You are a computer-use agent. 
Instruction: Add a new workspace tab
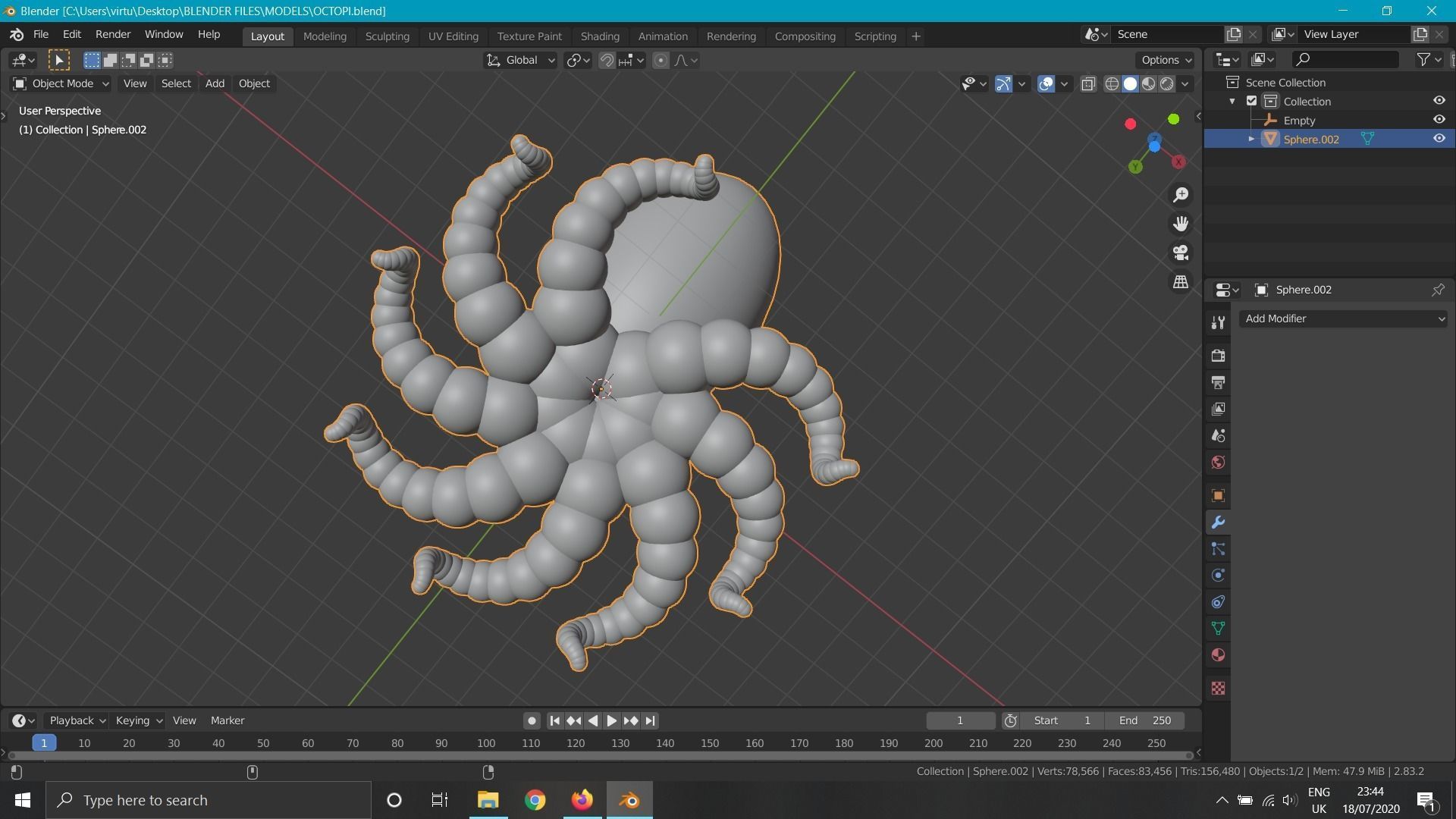click(x=915, y=36)
